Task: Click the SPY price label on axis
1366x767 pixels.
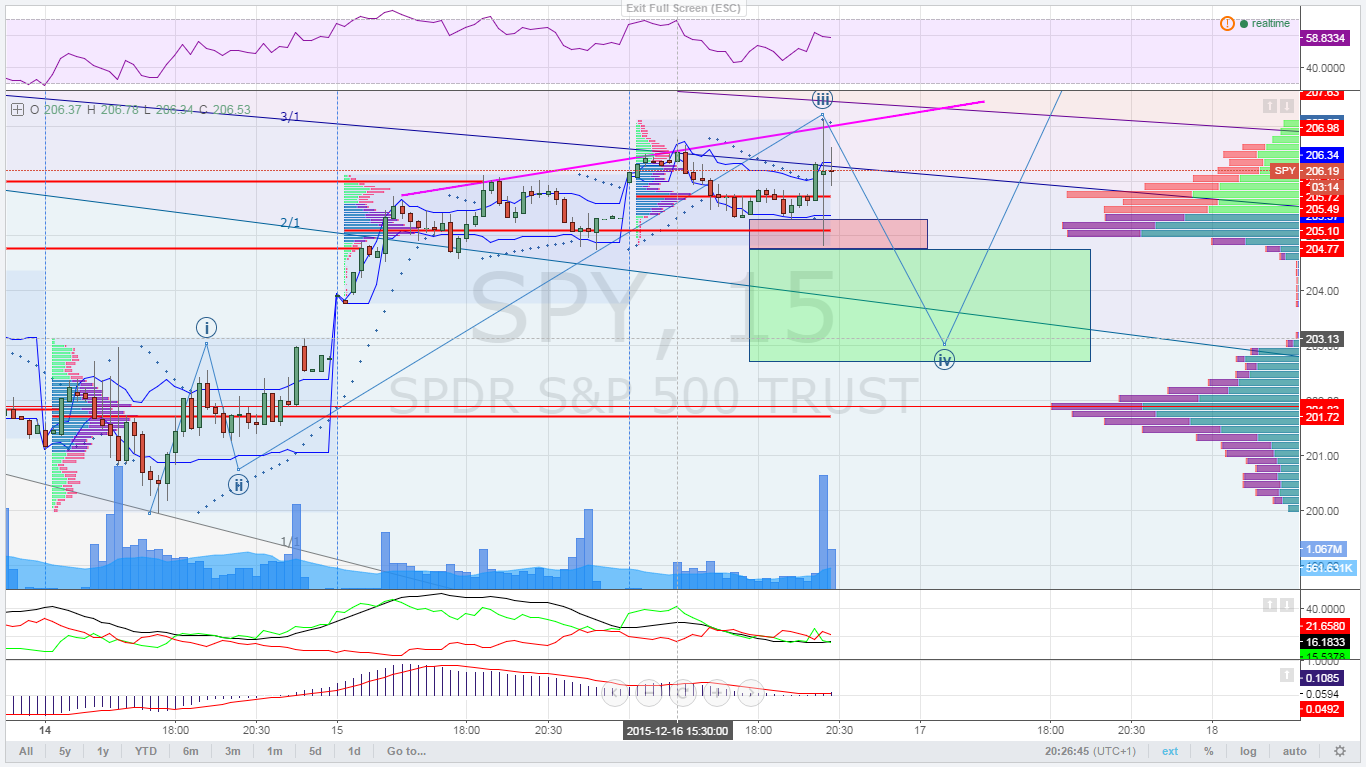Action: 1284,171
